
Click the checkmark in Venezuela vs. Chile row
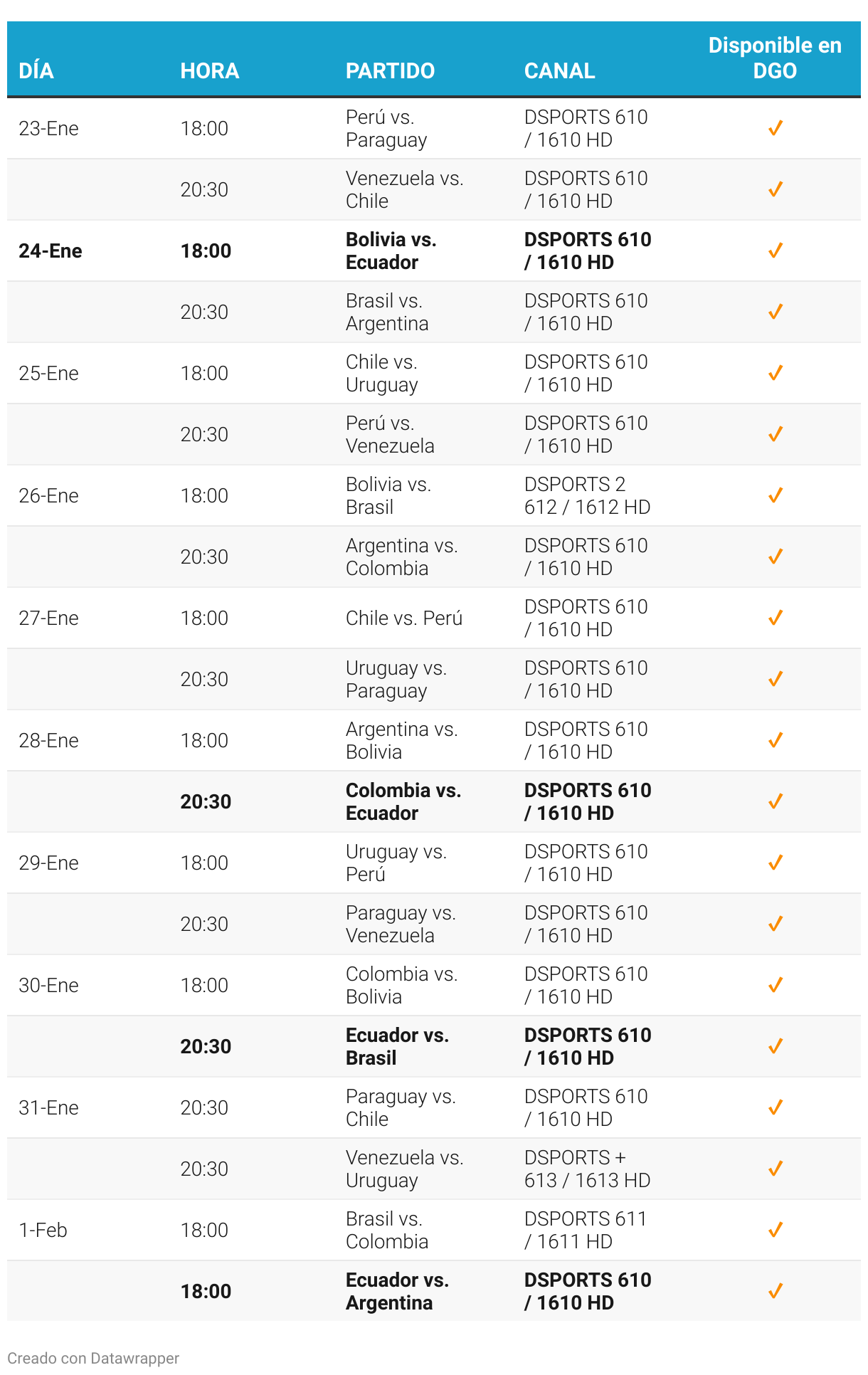[775, 189]
